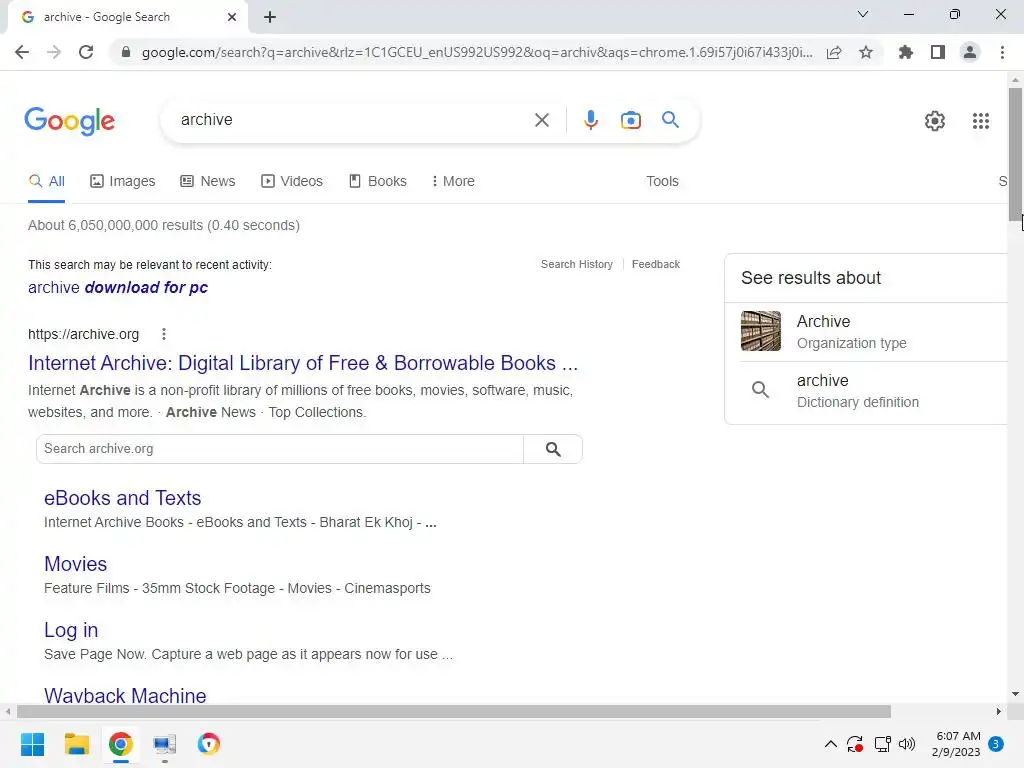Open the Windows Start menu
The width and height of the screenshot is (1024, 768).
tap(32, 744)
